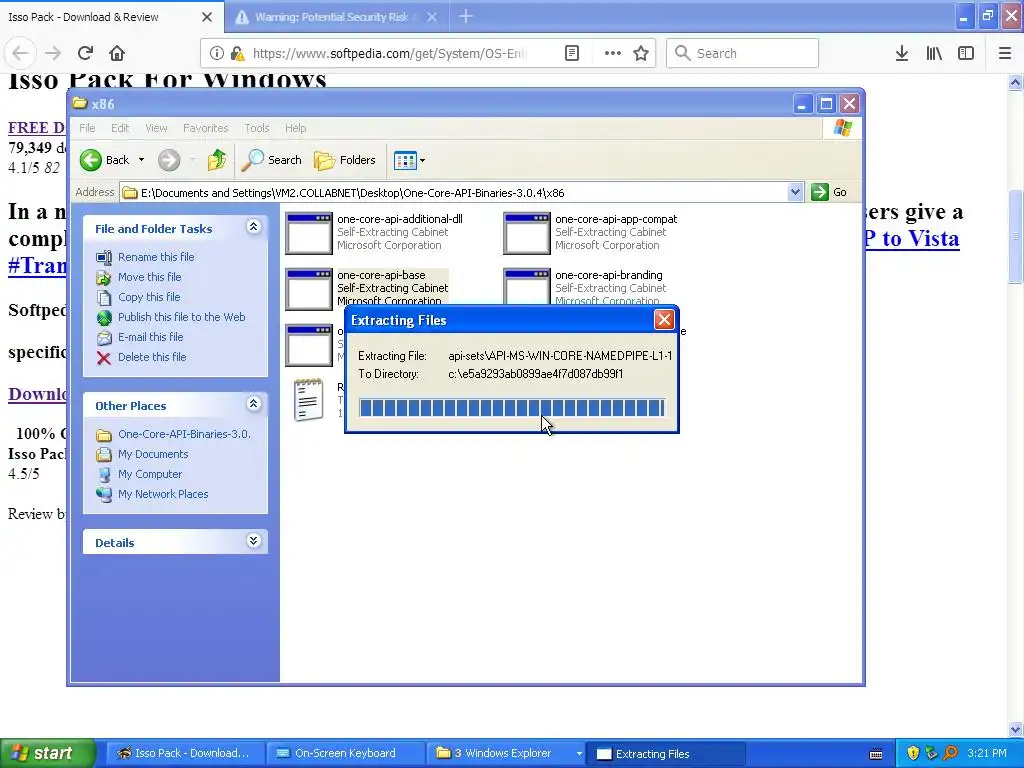Click the security shield tray icon

pos(913,754)
